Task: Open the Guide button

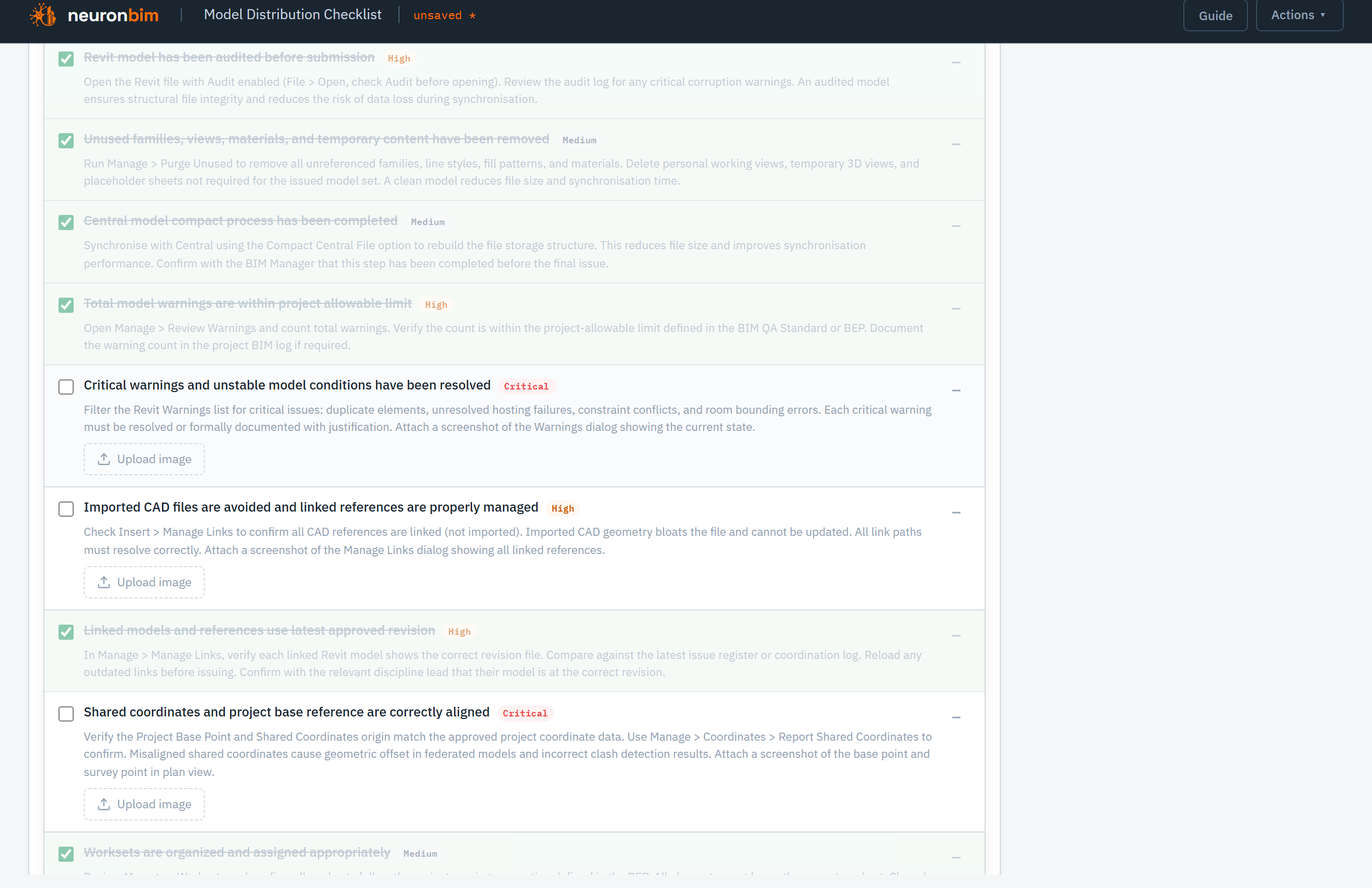Action: (1215, 16)
